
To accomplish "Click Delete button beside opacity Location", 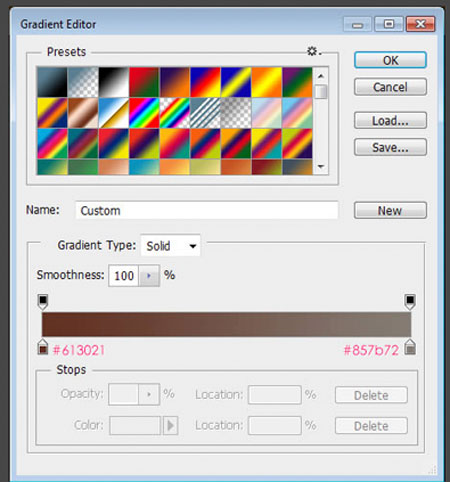I will (371, 395).
